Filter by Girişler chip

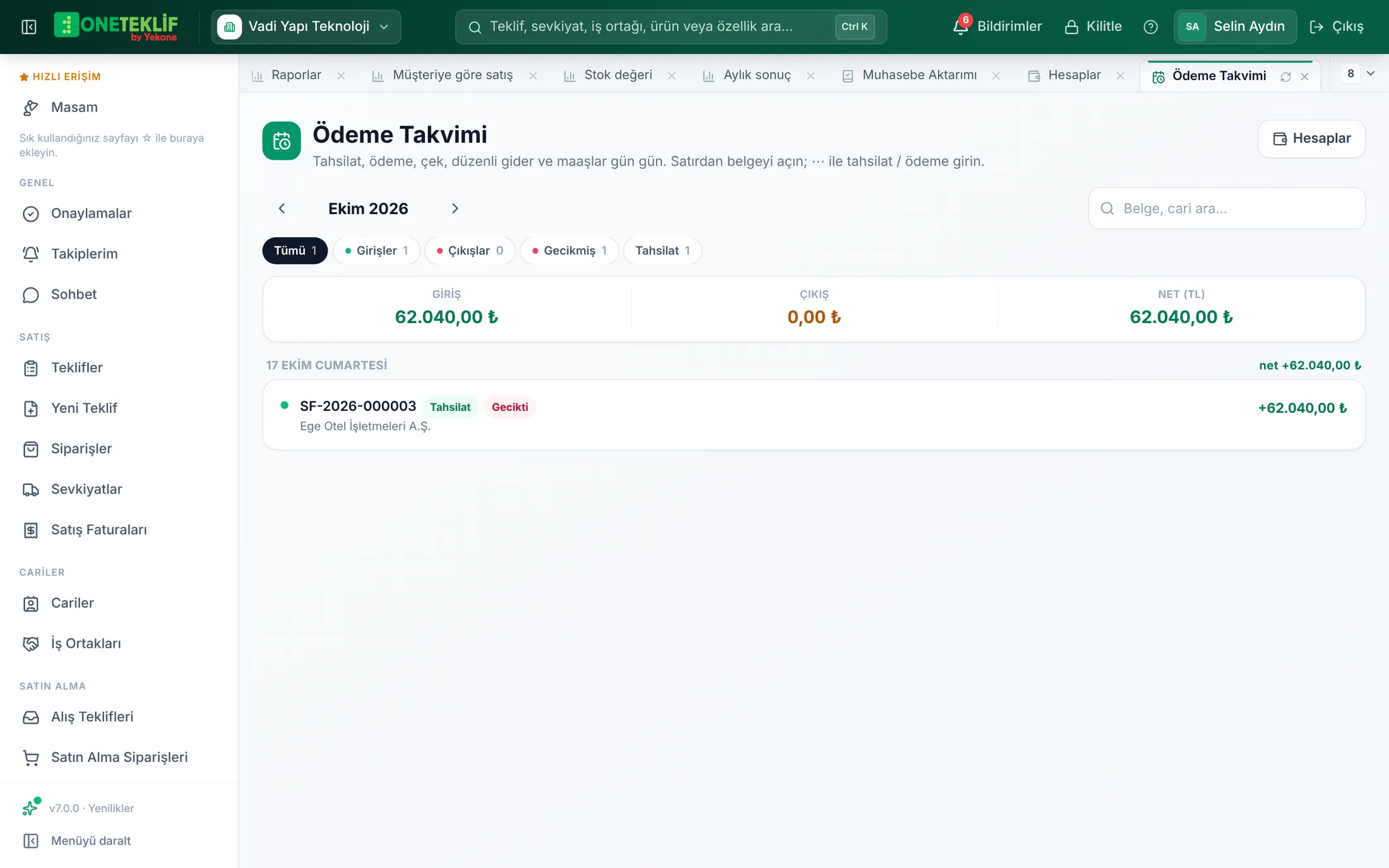pyautogui.click(x=376, y=251)
